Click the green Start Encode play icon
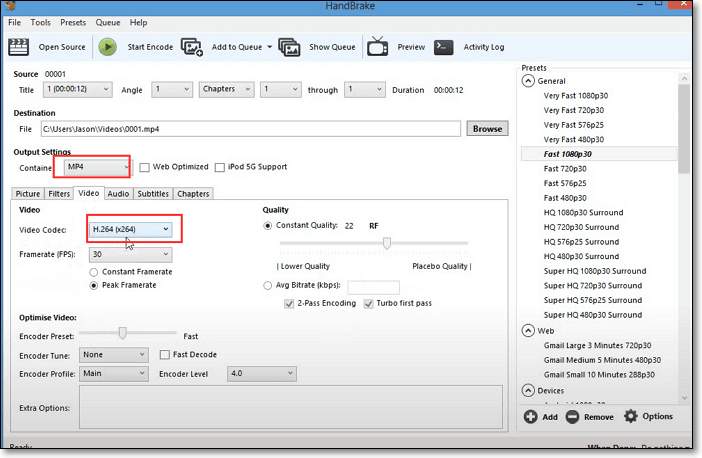Viewport: 702px width, 458px height. coord(107,47)
